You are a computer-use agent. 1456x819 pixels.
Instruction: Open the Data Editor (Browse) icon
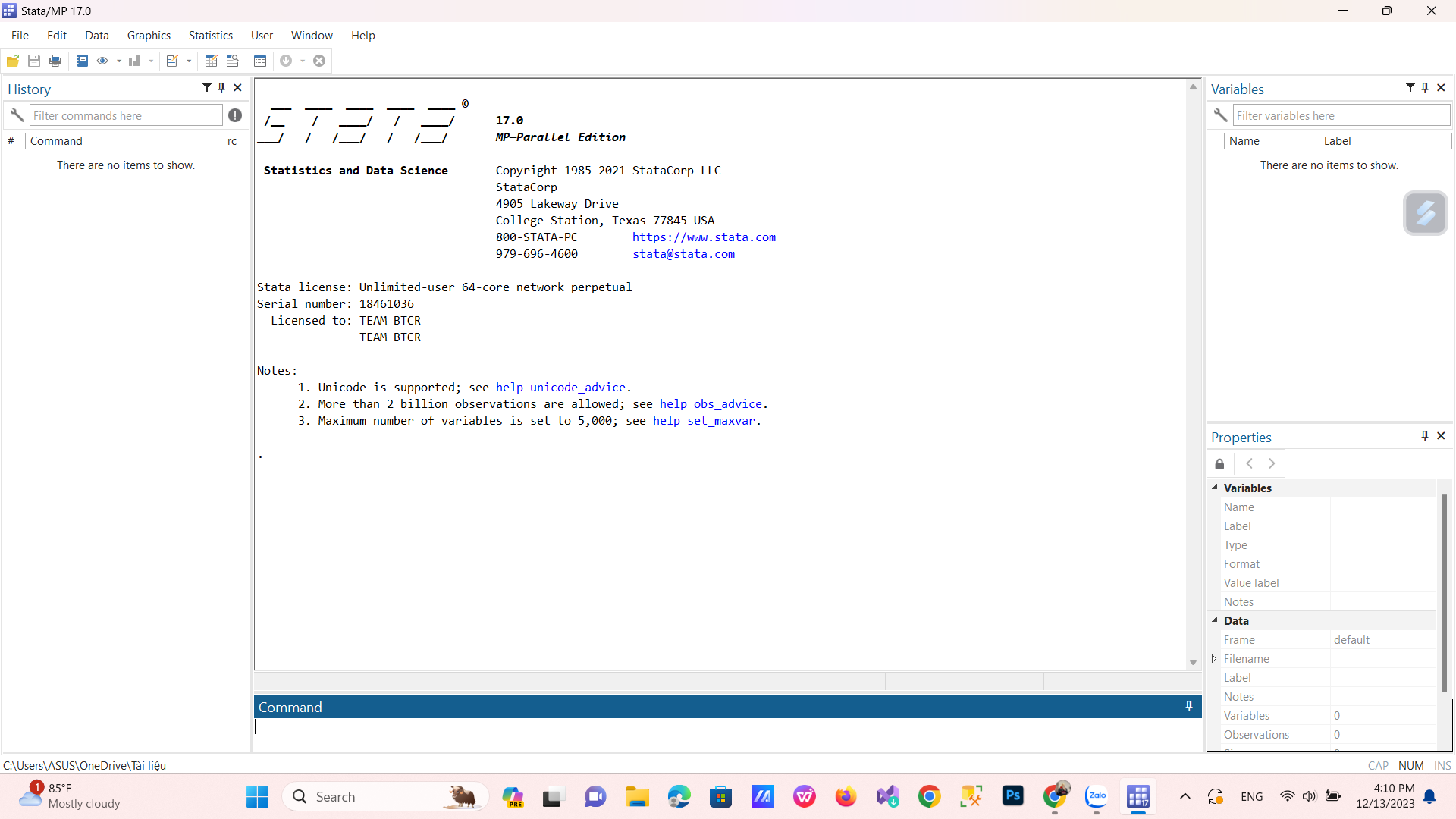[x=233, y=61]
